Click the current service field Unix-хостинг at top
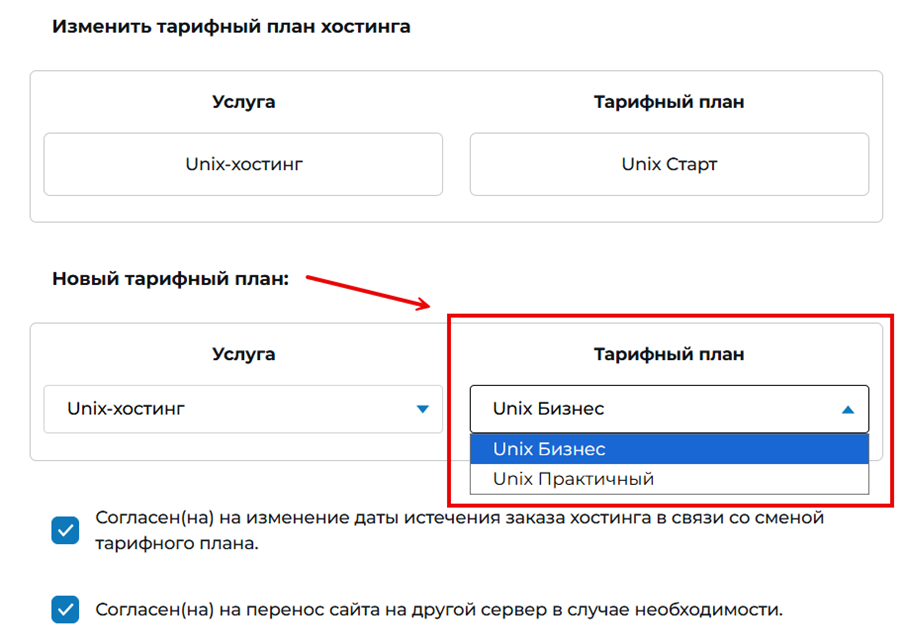This screenshot has width=902, height=643. [243, 164]
